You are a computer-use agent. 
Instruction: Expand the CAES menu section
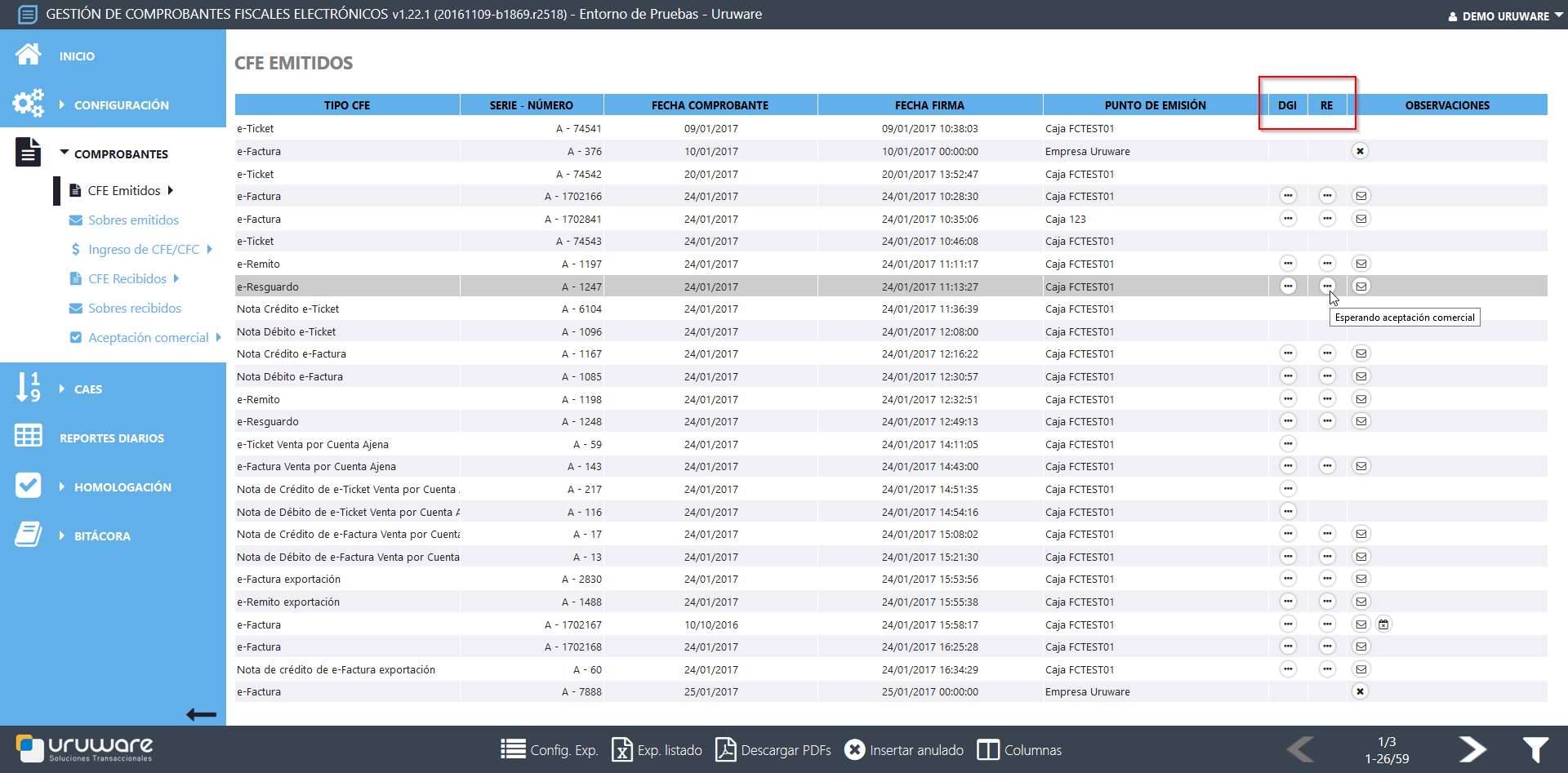coord(87,389)
